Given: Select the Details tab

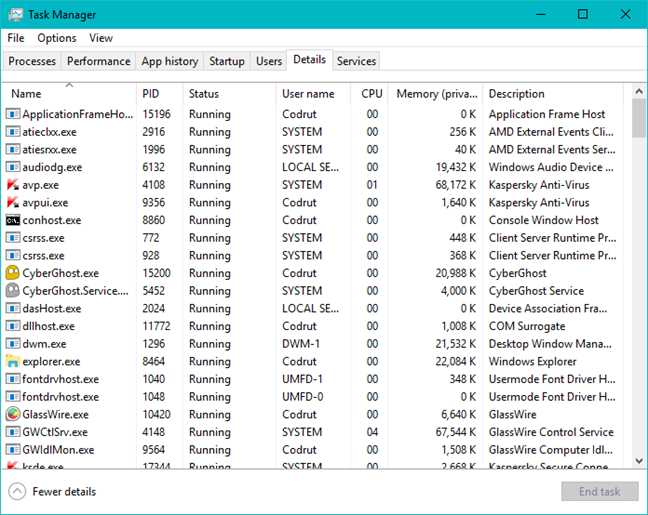Looking at the screenshot, I should tap(310, 60).
